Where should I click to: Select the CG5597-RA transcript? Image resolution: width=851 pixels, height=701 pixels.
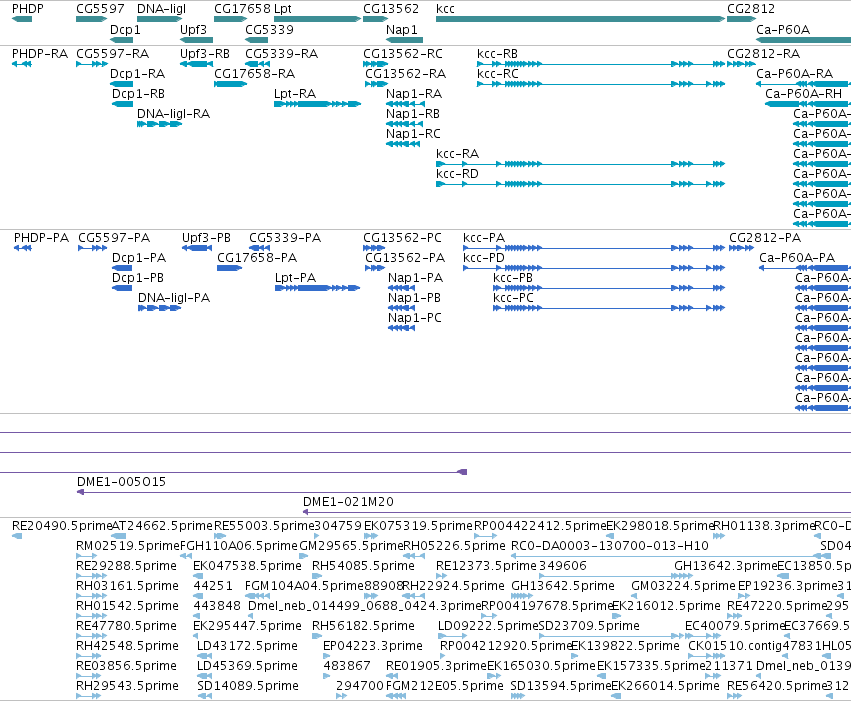coord(92,64)
